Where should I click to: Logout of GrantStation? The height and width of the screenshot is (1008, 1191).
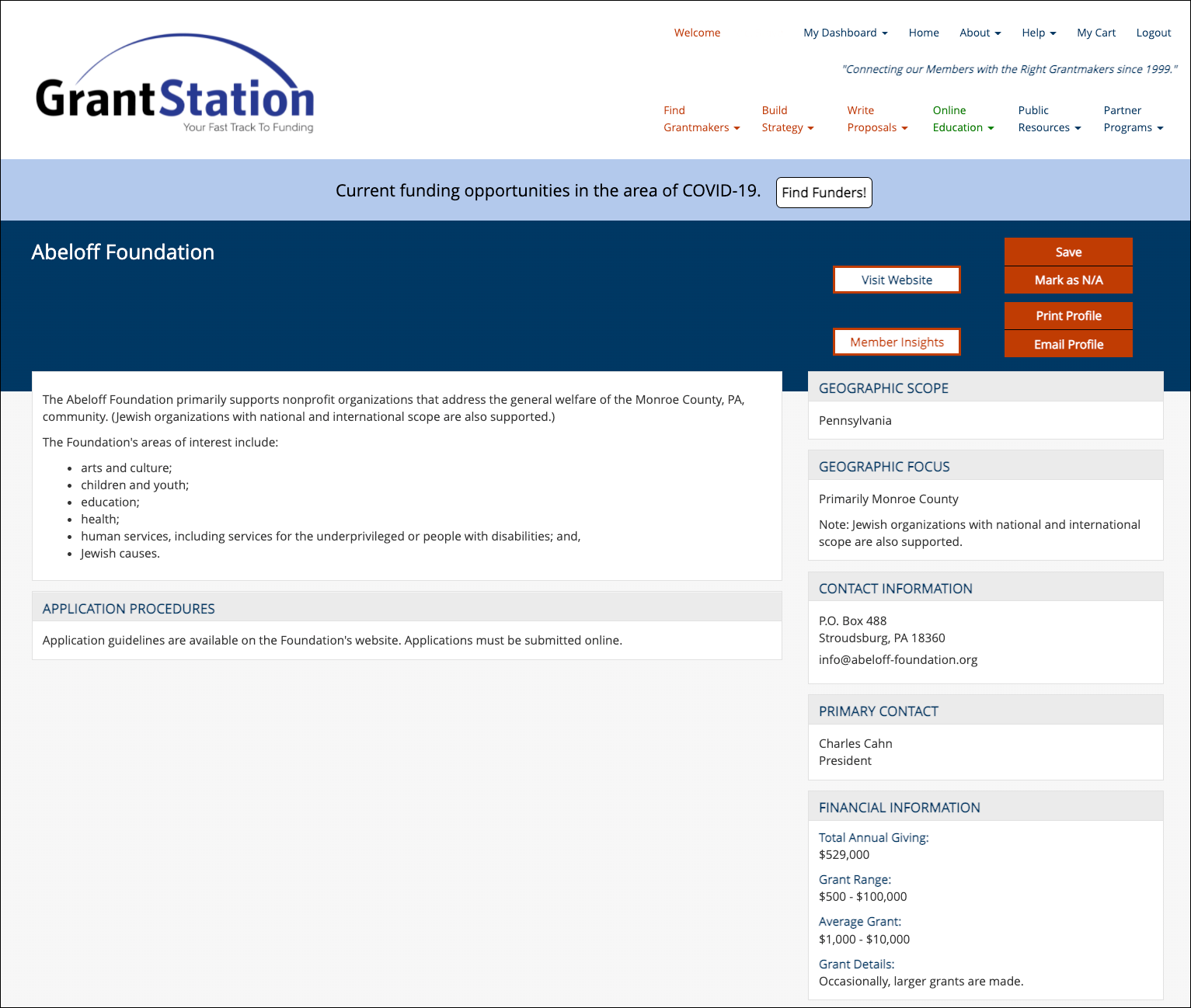point(1153,33)
